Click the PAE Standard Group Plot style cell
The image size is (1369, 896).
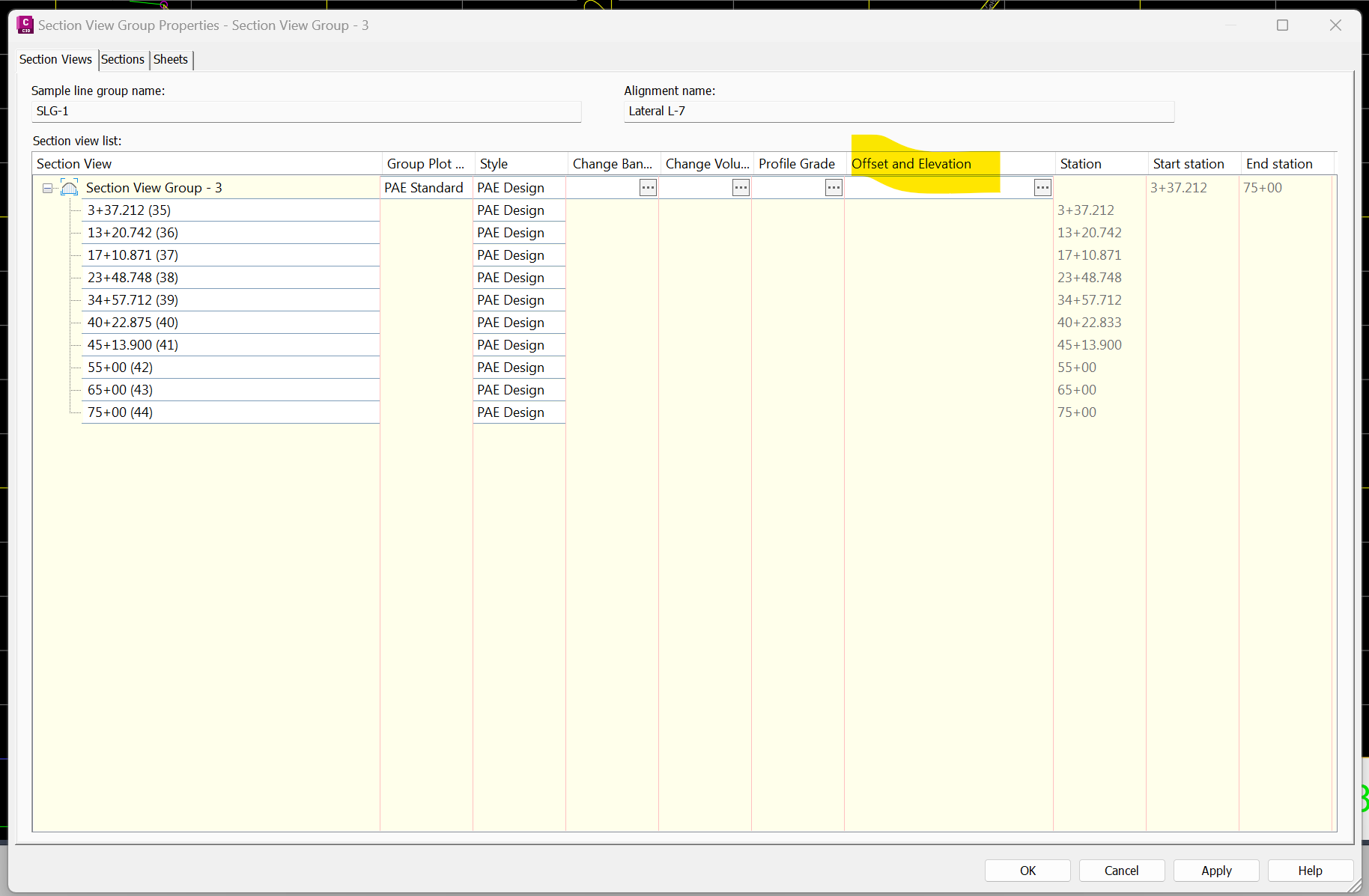(424, 187)
